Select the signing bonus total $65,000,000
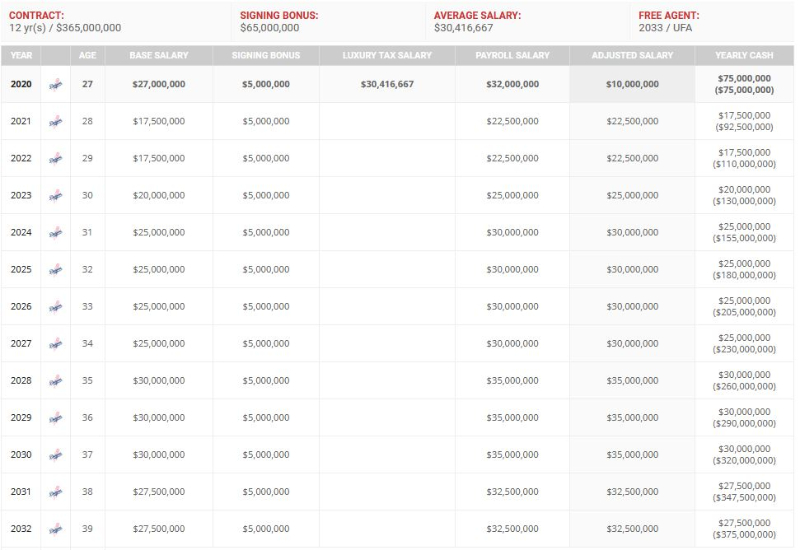The width and height of the screenshot is (800, 550). coord(269,28)
